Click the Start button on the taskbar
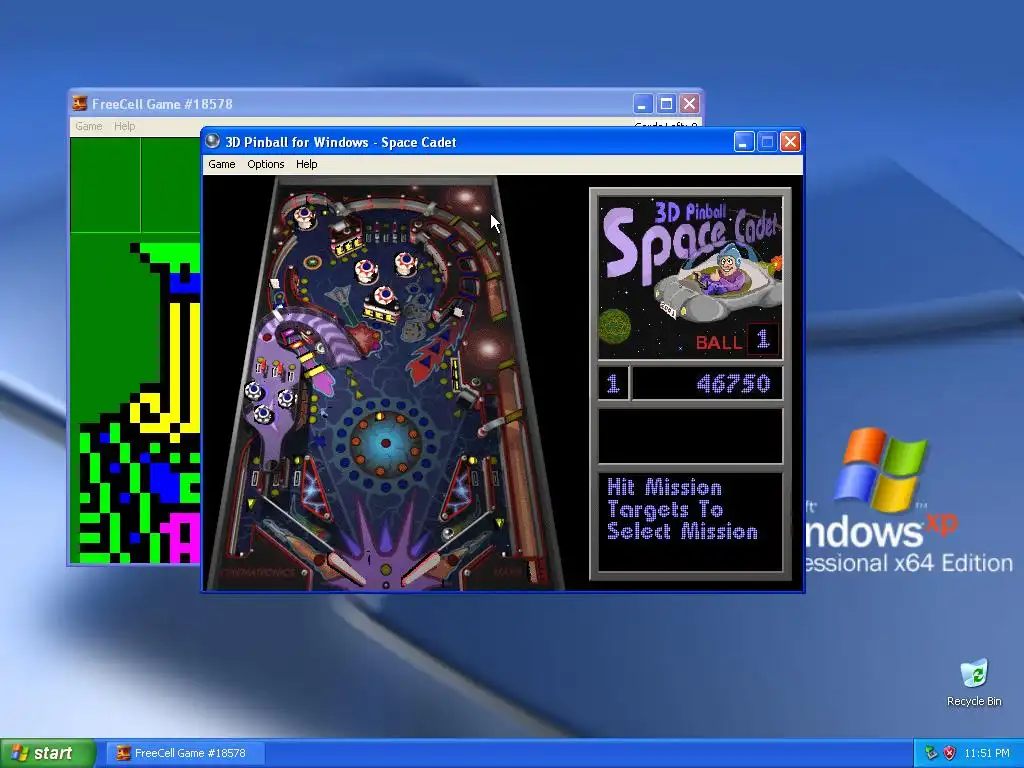The width and height of the screenshot is (1024, 768). (x=48, y=754)
